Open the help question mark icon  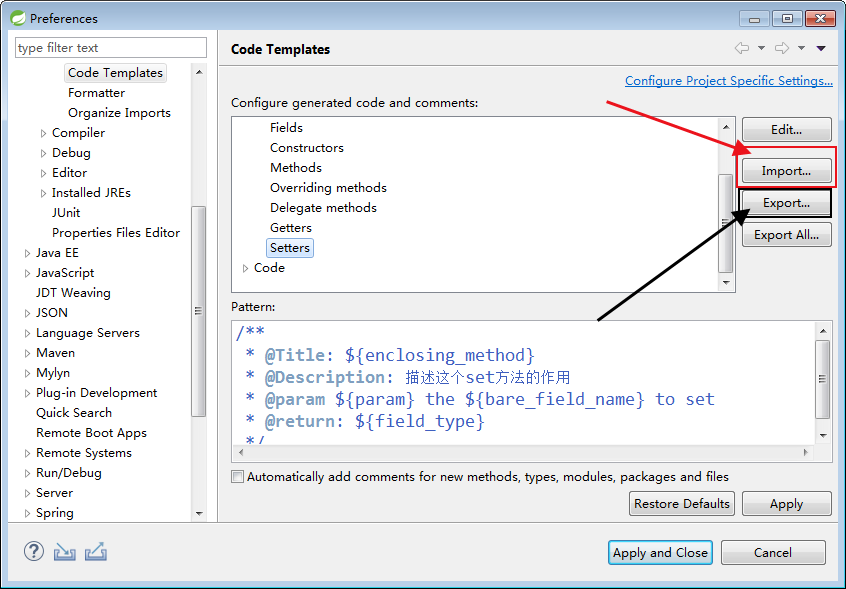tap(33, 551)
